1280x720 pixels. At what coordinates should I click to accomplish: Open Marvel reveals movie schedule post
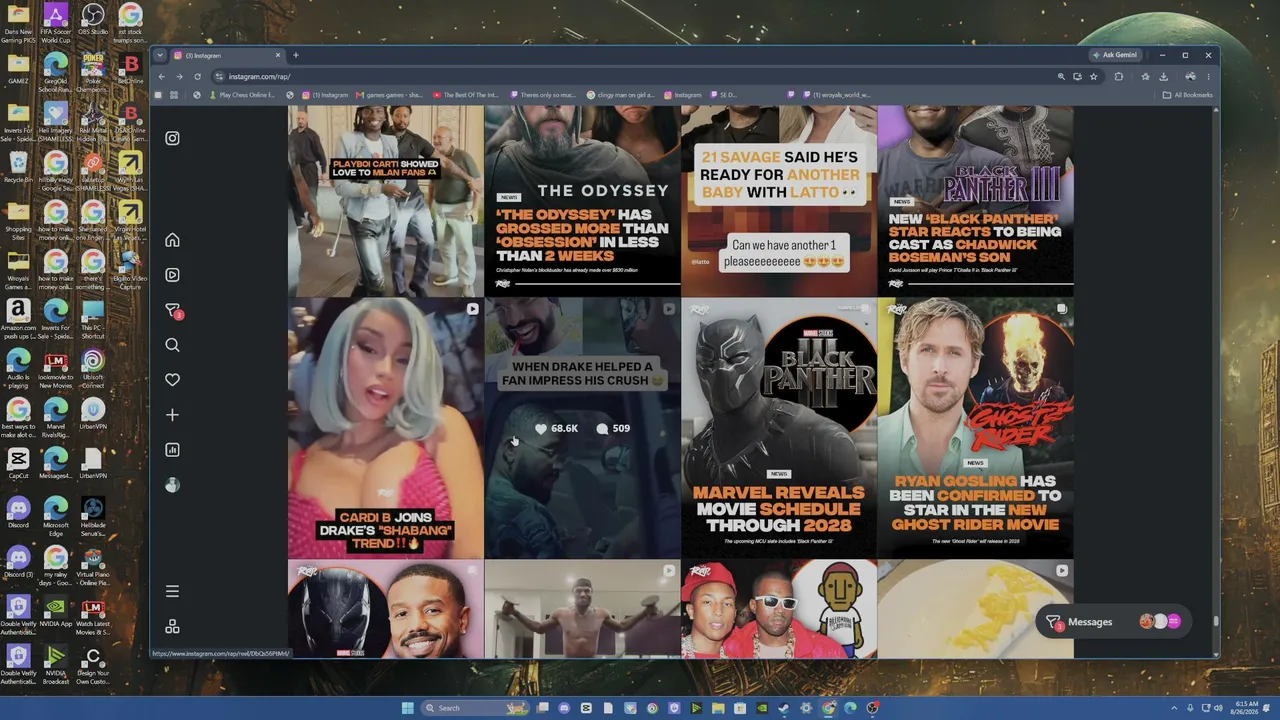click(x=778, y=428)
